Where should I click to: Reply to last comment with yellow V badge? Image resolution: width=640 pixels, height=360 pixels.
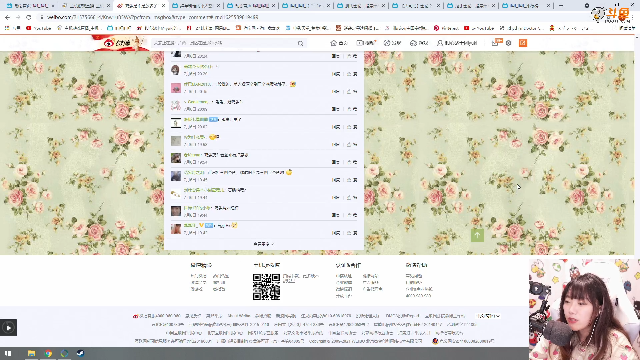point(336,233)
